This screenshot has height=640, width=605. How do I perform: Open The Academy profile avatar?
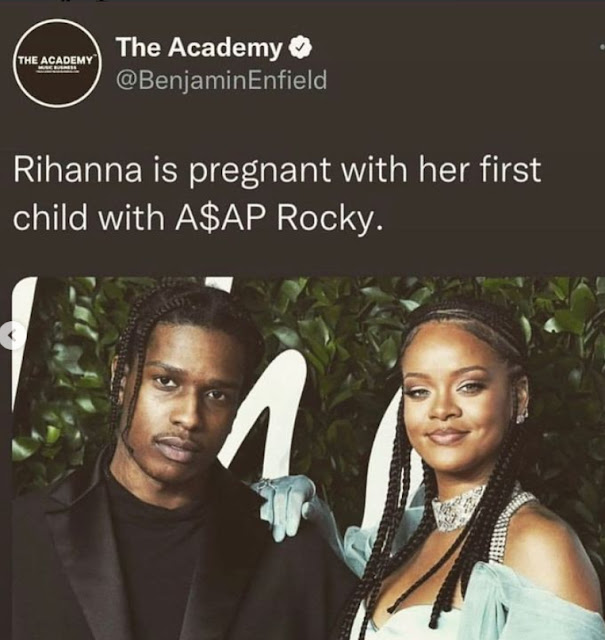pos(57,63)
